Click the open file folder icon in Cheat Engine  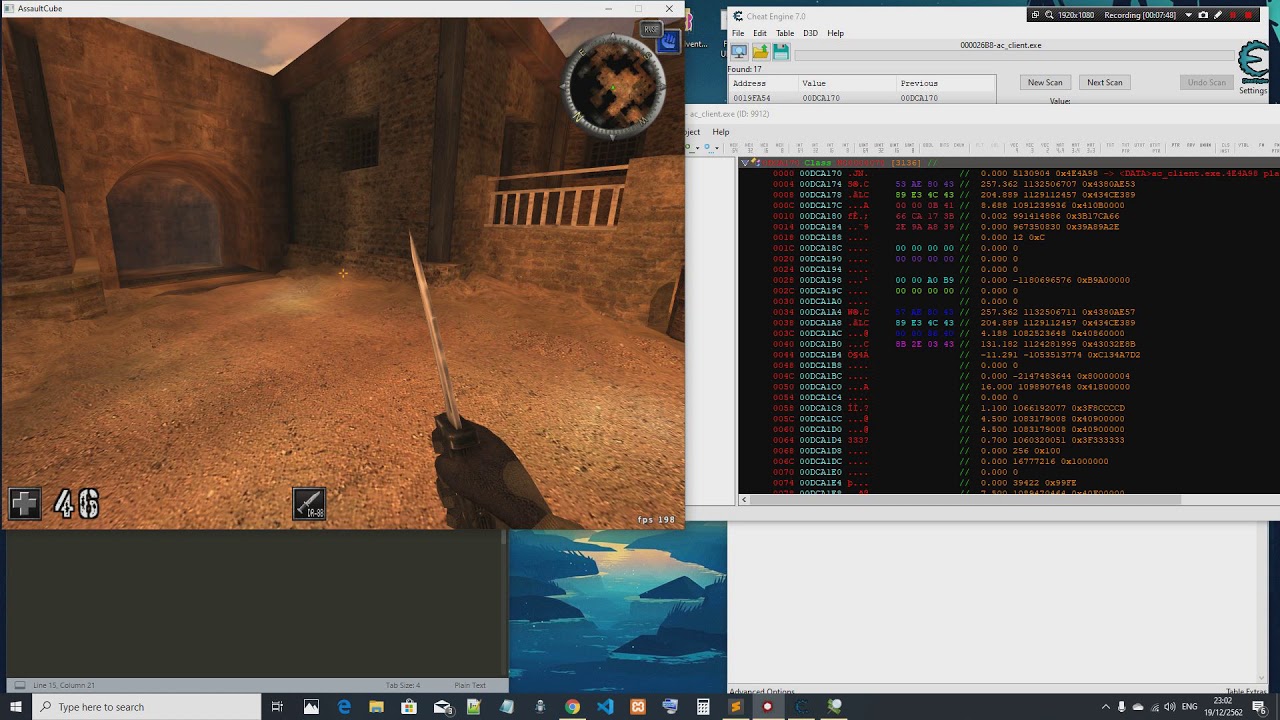(x=760, y=52)
